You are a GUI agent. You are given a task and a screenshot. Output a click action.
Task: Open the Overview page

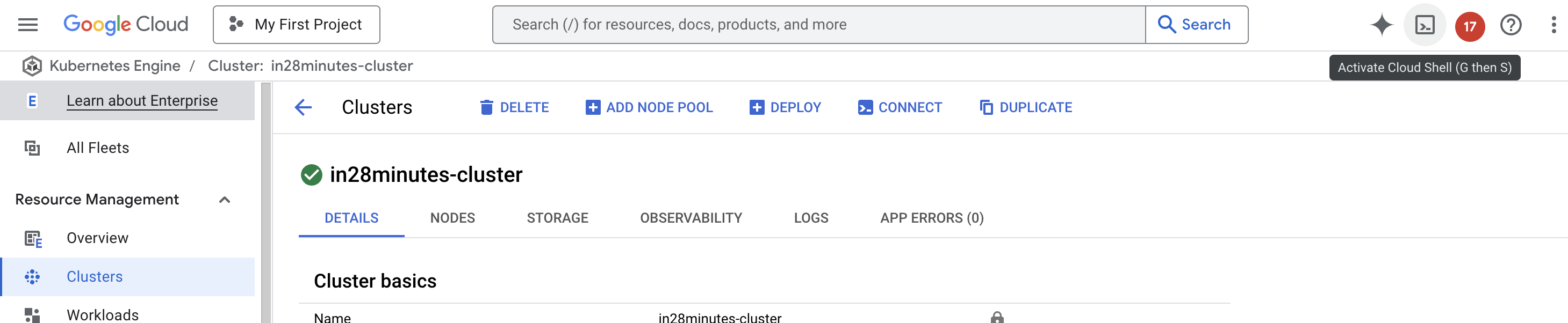coord(97,238)
